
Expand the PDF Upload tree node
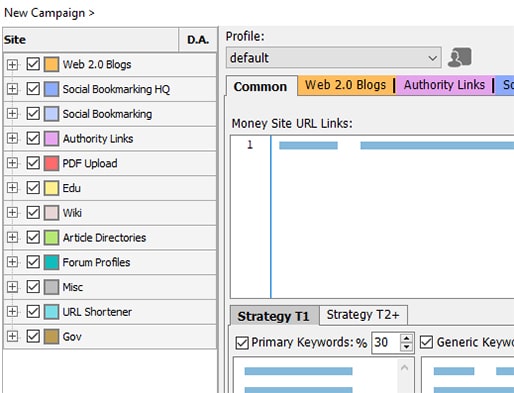pos(12,163)
